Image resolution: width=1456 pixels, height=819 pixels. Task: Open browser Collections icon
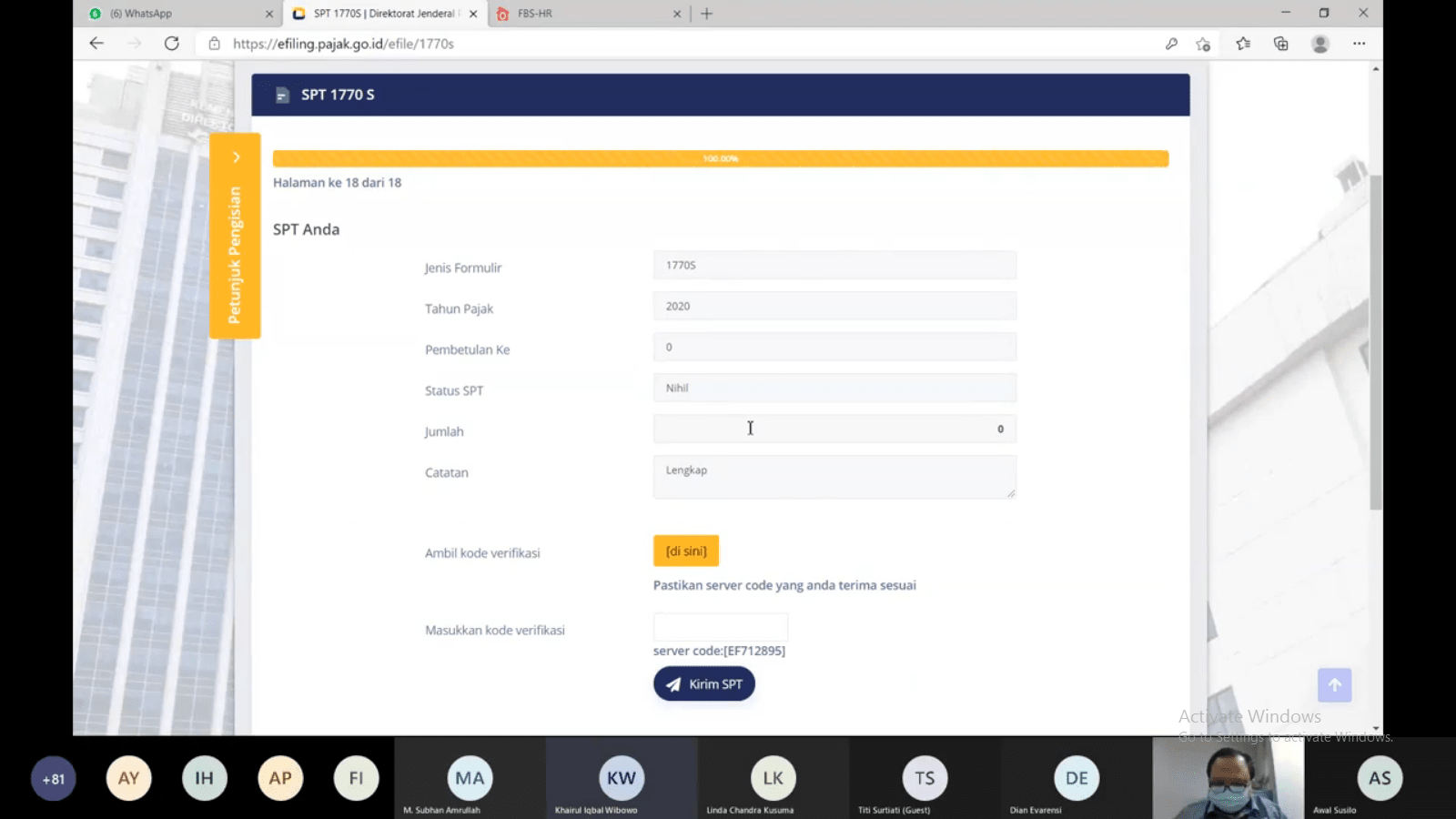tap(1281, 44)
